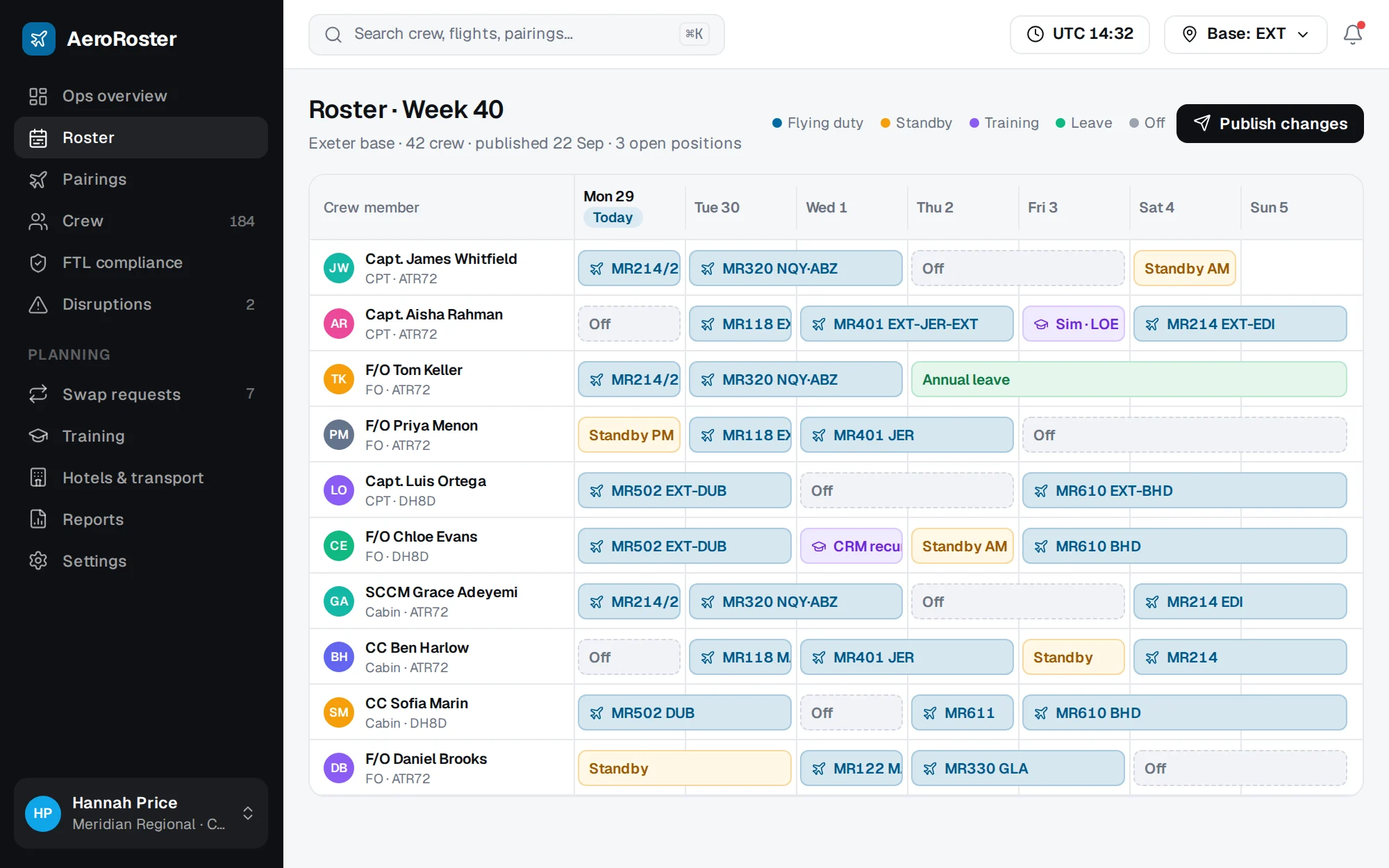Select Tom Keller's Annual leave block
Viewport: 1389px width, 868px height.
tap(1129, 379)
